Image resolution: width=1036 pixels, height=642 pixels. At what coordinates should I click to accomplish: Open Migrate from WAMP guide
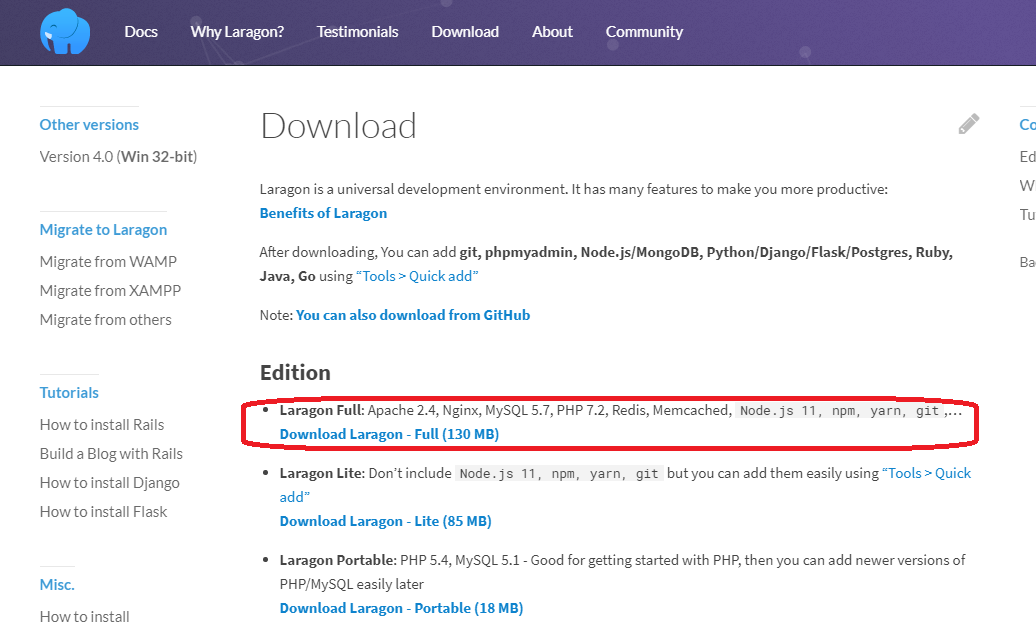click(x=108, y=262)
